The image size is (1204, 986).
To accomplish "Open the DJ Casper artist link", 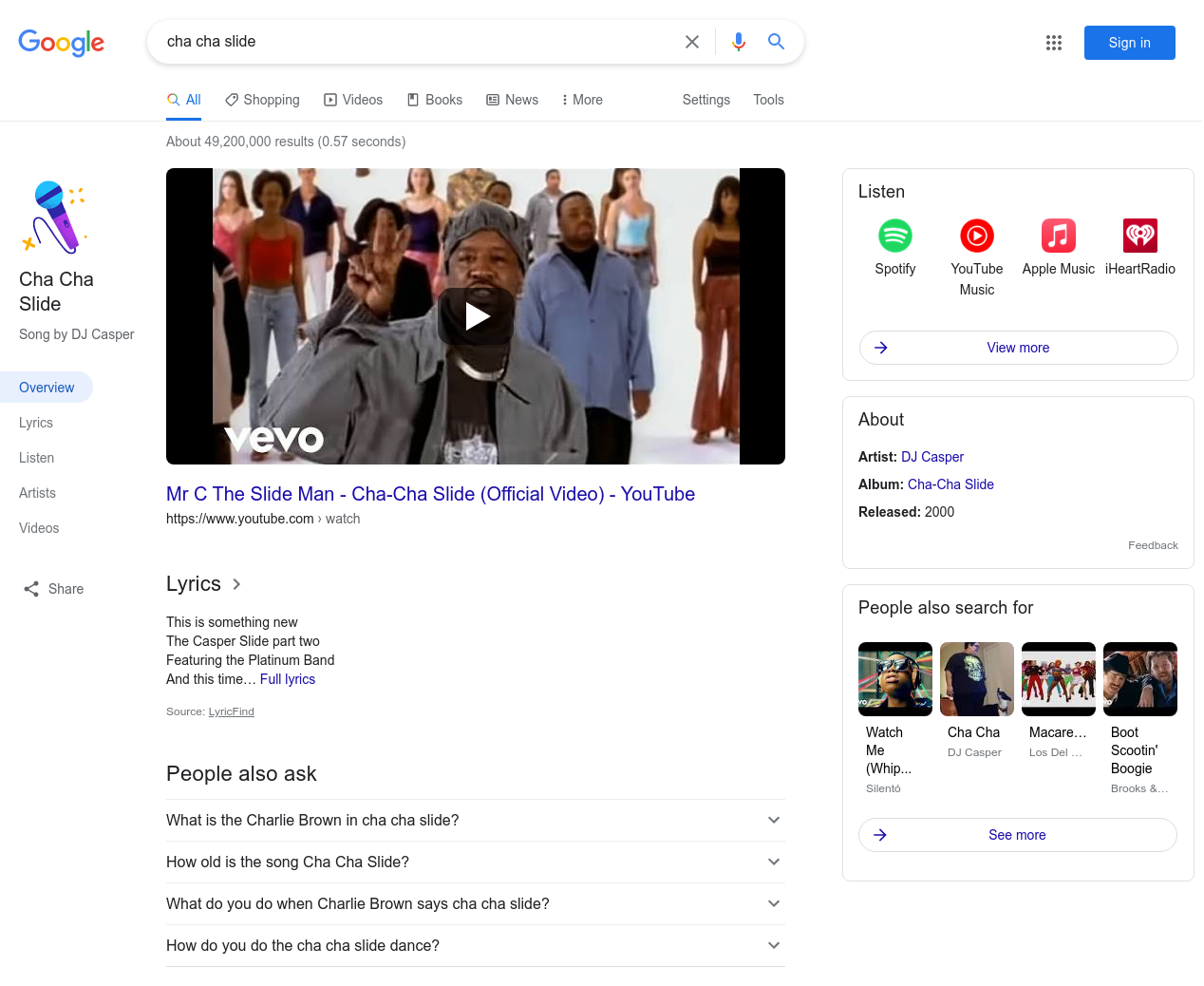I will click(932, 457).
